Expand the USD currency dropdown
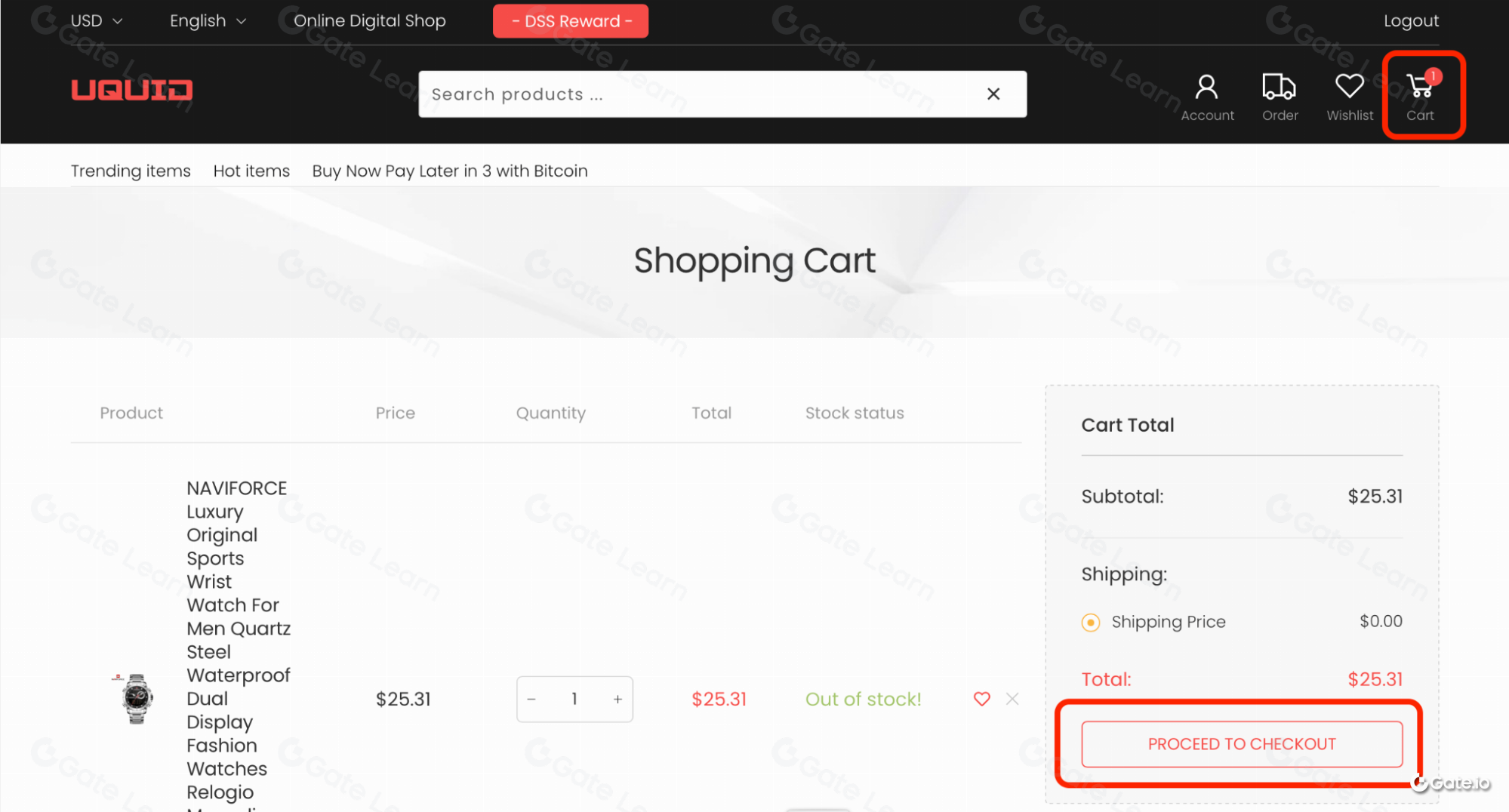 point(97,21)
